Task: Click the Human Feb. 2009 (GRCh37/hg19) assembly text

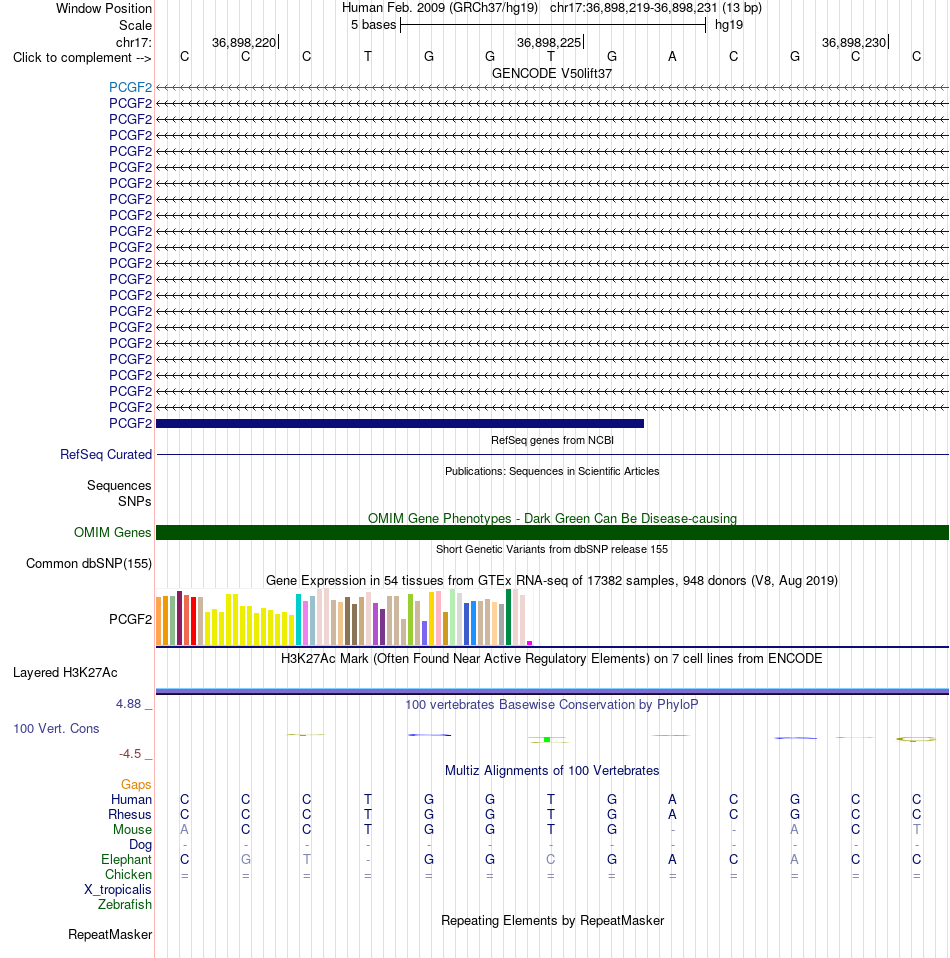Action: click(440, 8)
